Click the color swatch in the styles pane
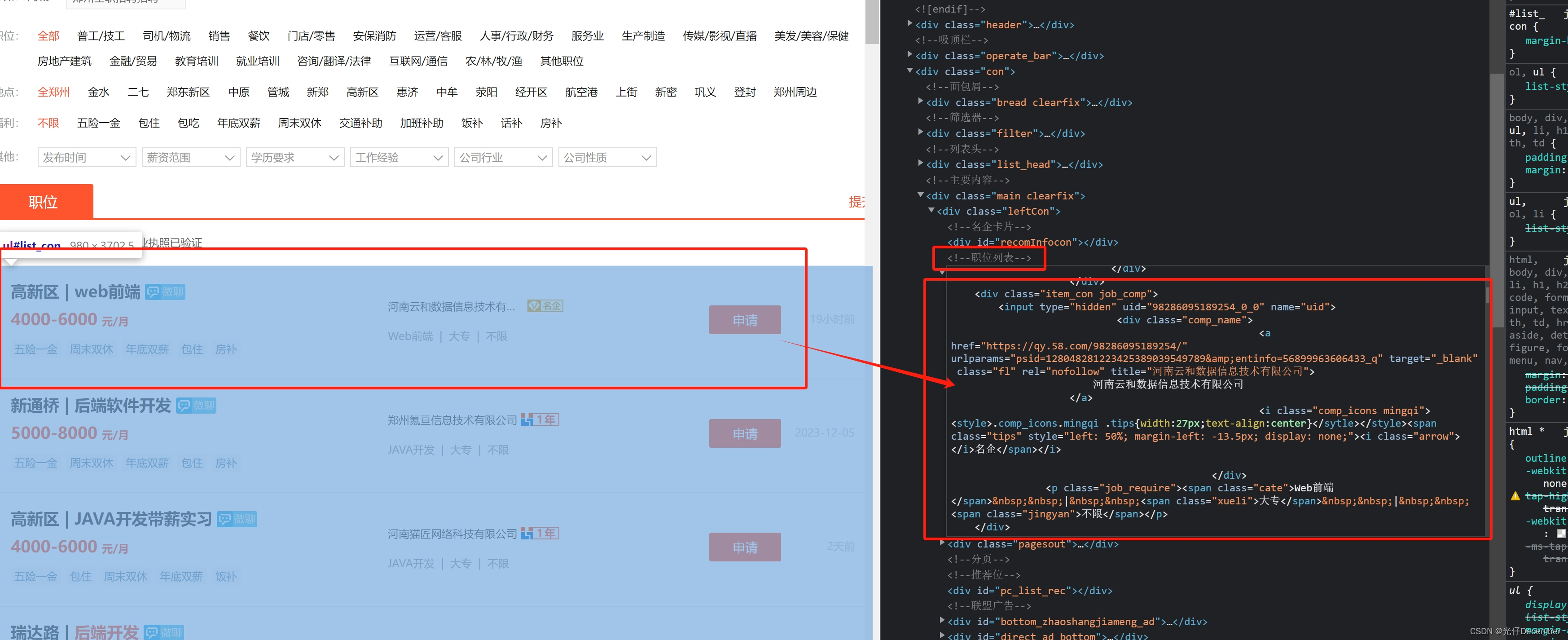Screen dimensions: 1568x640 pos(1561,534)
